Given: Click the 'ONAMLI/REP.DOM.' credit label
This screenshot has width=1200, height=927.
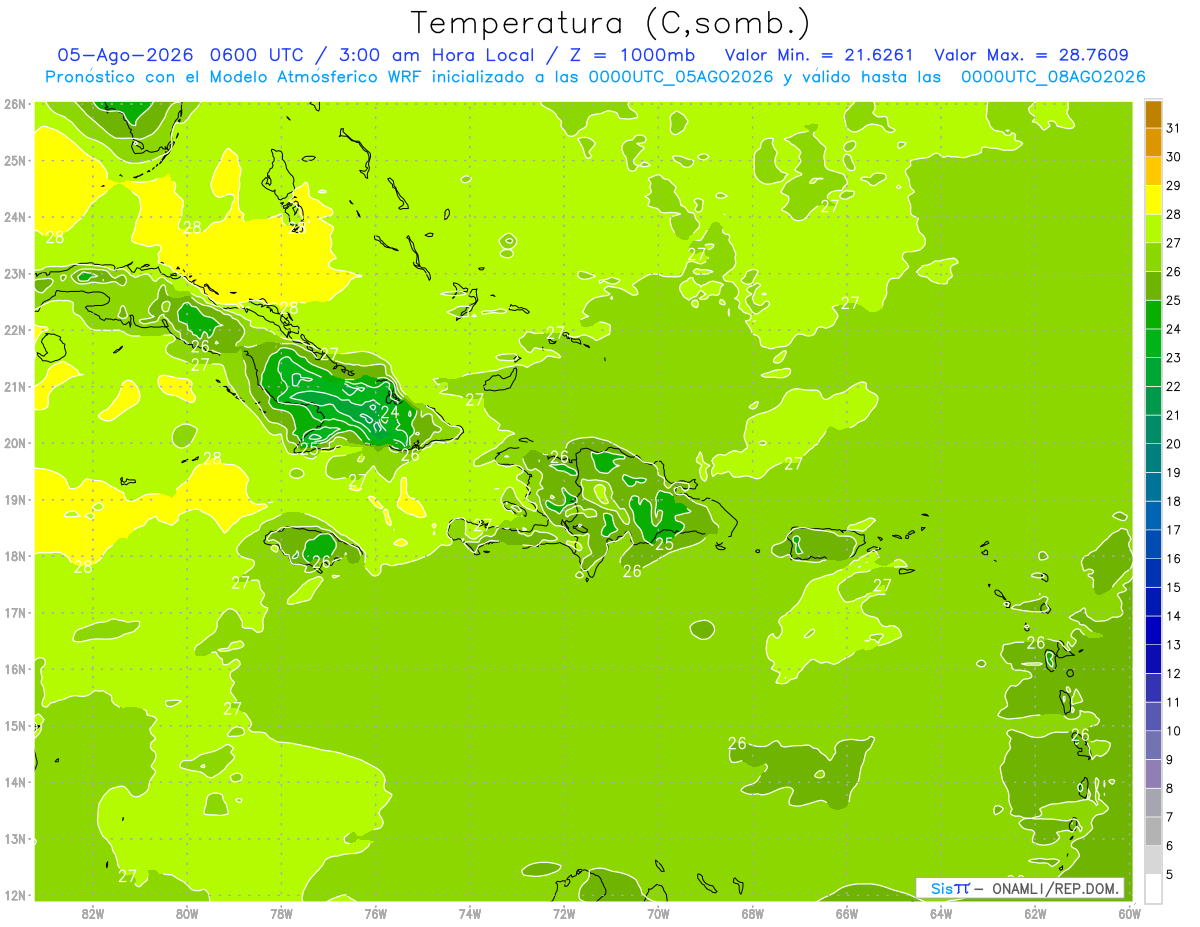Looking at the screenshot, I should click(1055, 888).
